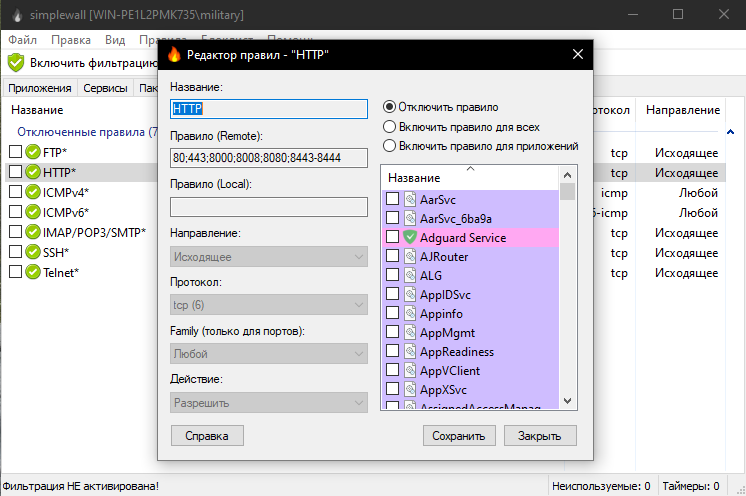Click the green check icon beside SSH rule

pos(33,252)
